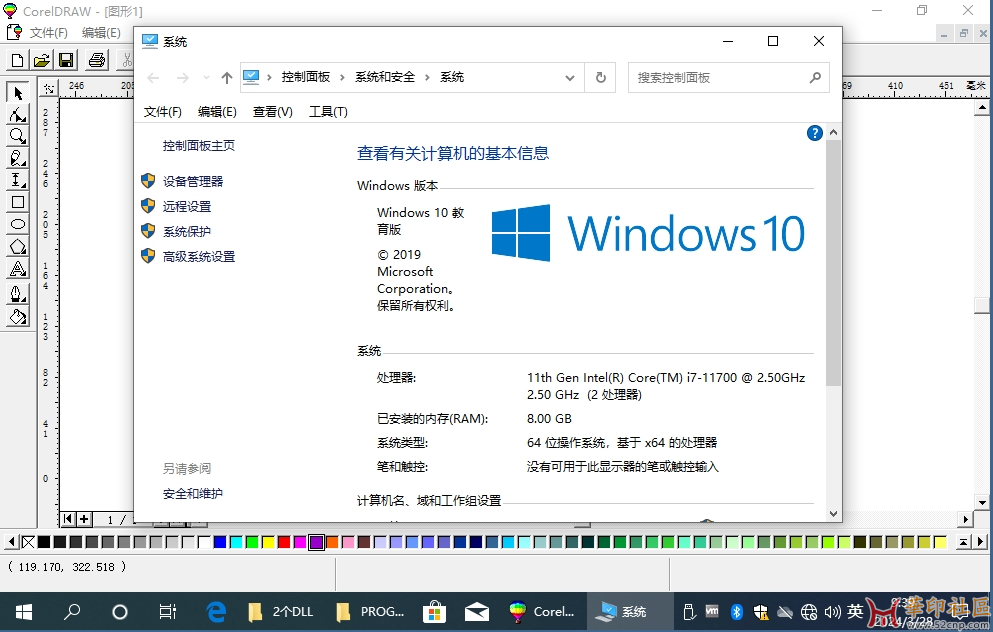The image size is (993, 632).
Task: Select the Shape node-edit tool
Action: [18, 115]
